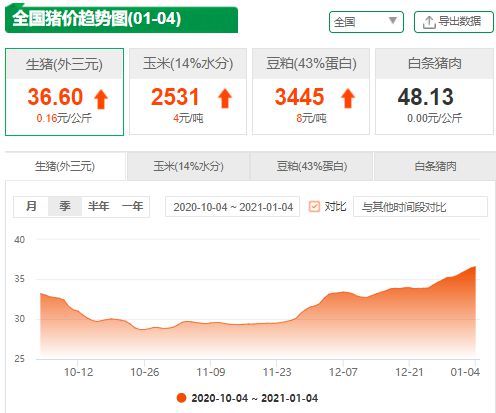Click chart point at 12-07 on trend line
This screenshot has width=496, height=413.
pyautogui.click(x=343, y=292)
